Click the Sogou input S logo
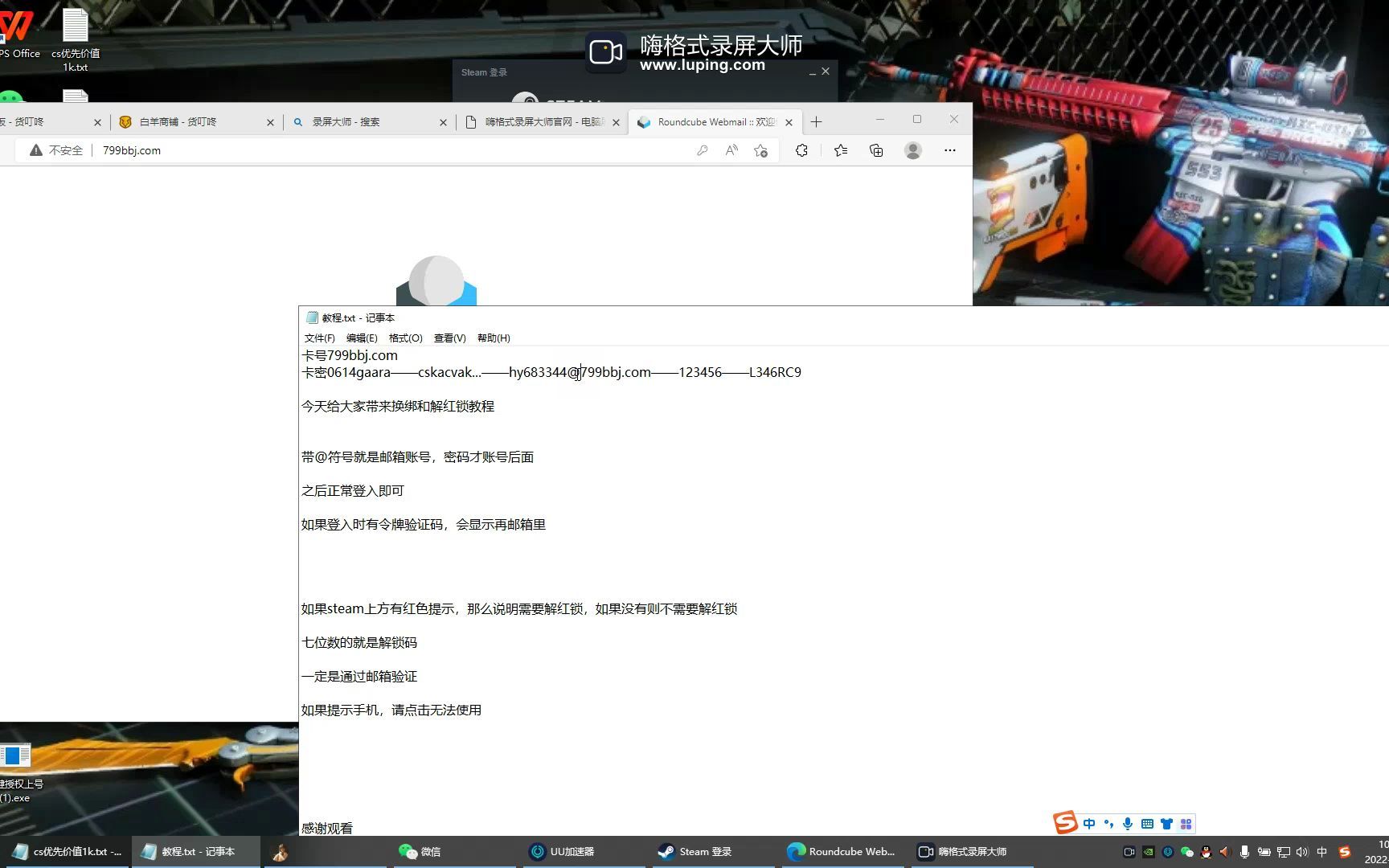This screenshot has height=868, width=1389. point(1065,823)
